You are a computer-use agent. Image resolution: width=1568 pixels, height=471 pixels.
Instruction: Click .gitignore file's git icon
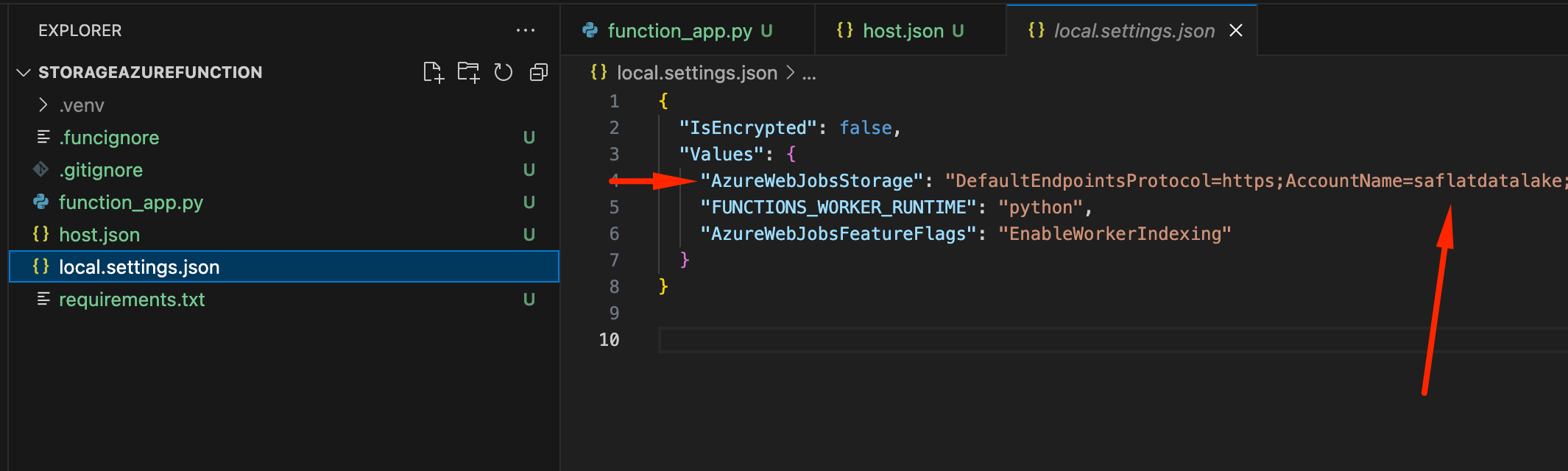41,170
